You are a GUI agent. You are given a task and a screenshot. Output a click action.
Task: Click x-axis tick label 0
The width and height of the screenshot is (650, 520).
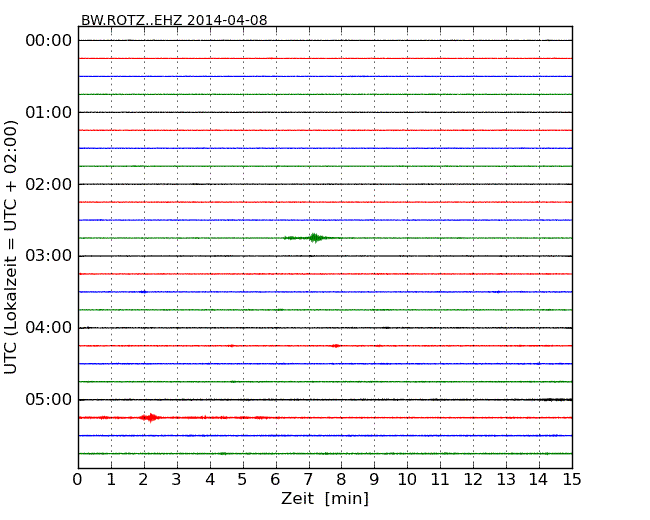point(78,480)
